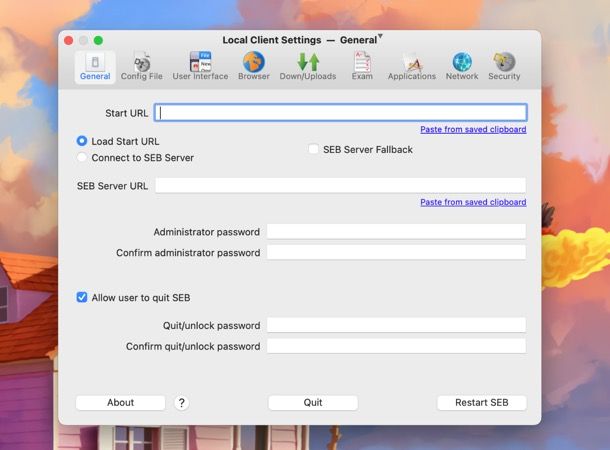Close the Local Client Settings window
Viewport: 610px width, 450px height.
(69, 40)
